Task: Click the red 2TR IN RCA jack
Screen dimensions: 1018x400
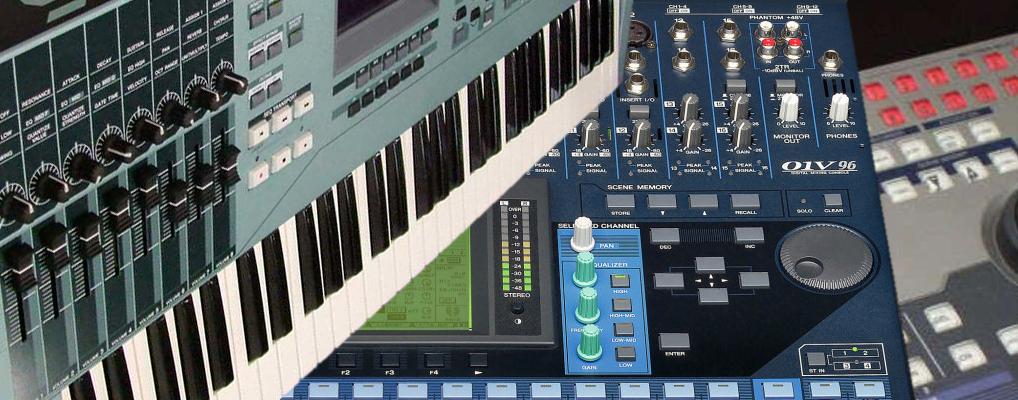Action: click(767, 47)
